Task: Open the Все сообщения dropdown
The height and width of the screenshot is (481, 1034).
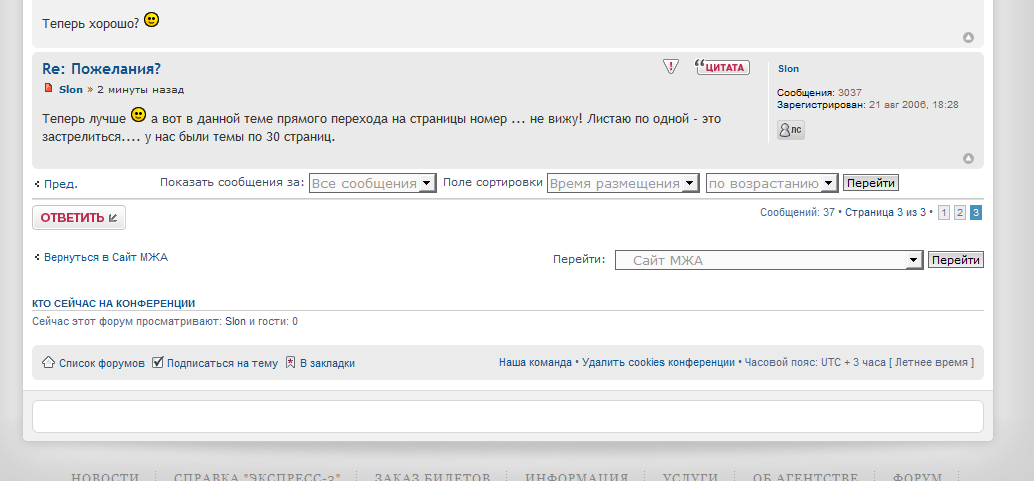Action: [x=372, y=183]
